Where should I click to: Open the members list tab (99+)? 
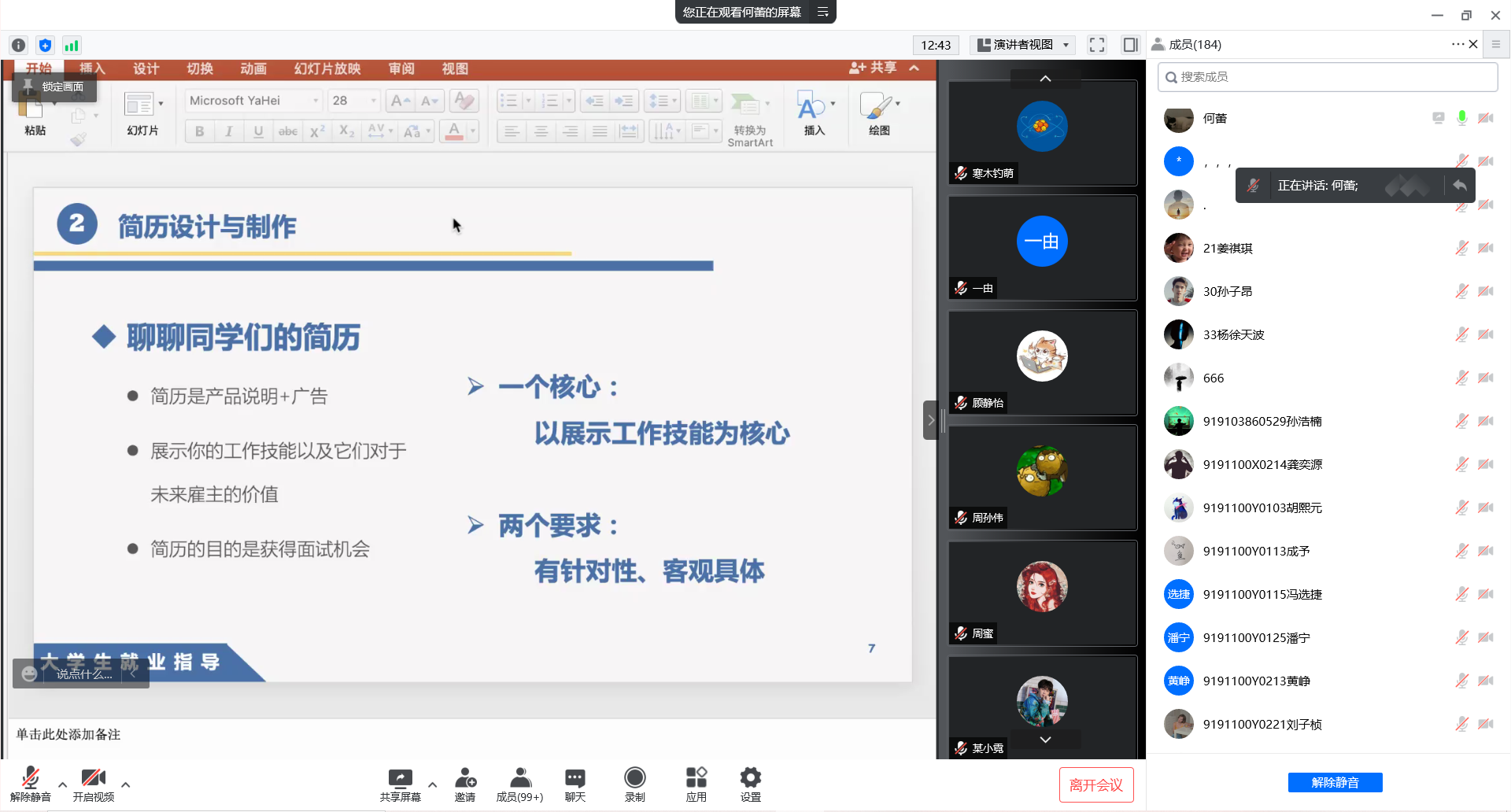tap(519, 779)
